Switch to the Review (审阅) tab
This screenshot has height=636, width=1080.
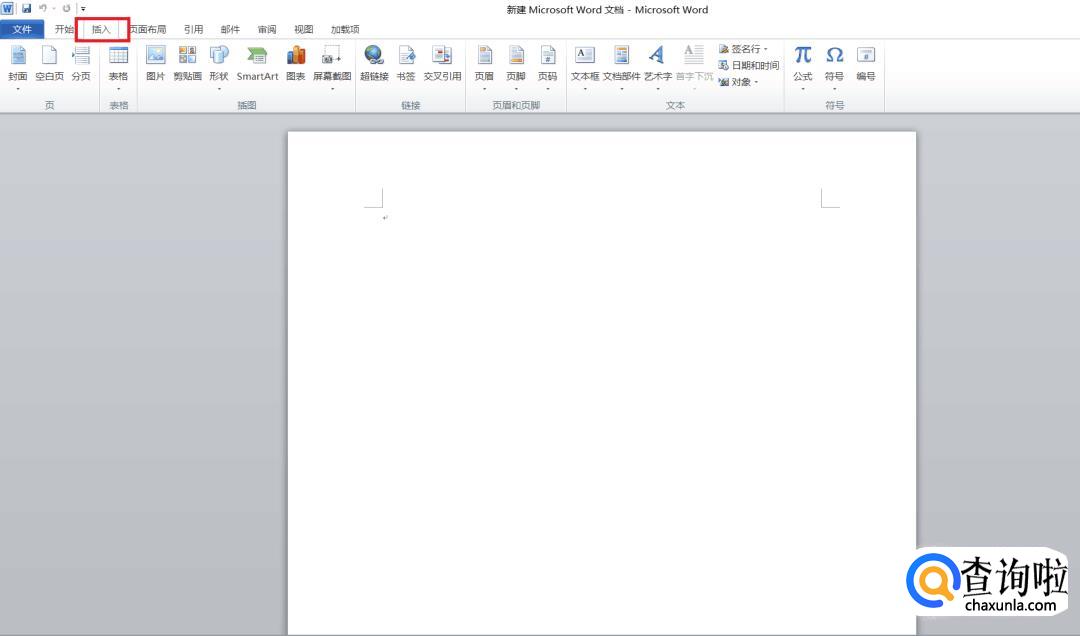pos(267,29)
